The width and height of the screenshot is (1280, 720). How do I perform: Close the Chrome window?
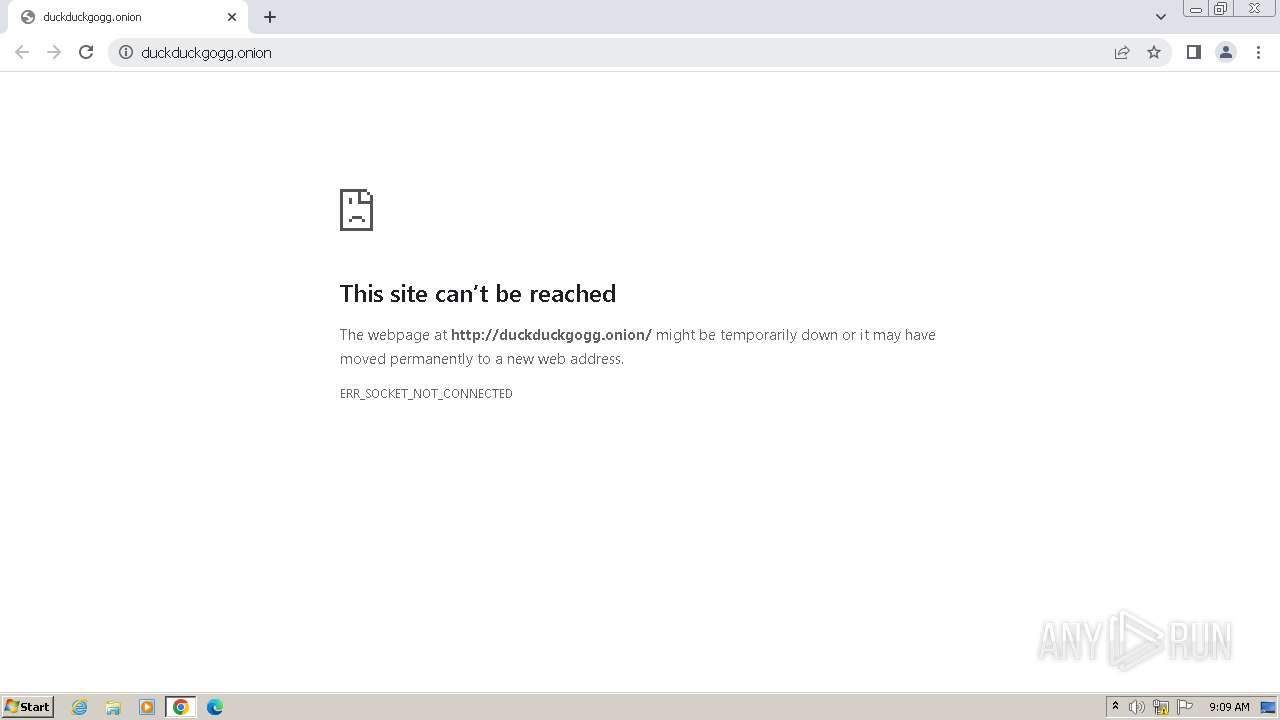[x=1254, y=9]
